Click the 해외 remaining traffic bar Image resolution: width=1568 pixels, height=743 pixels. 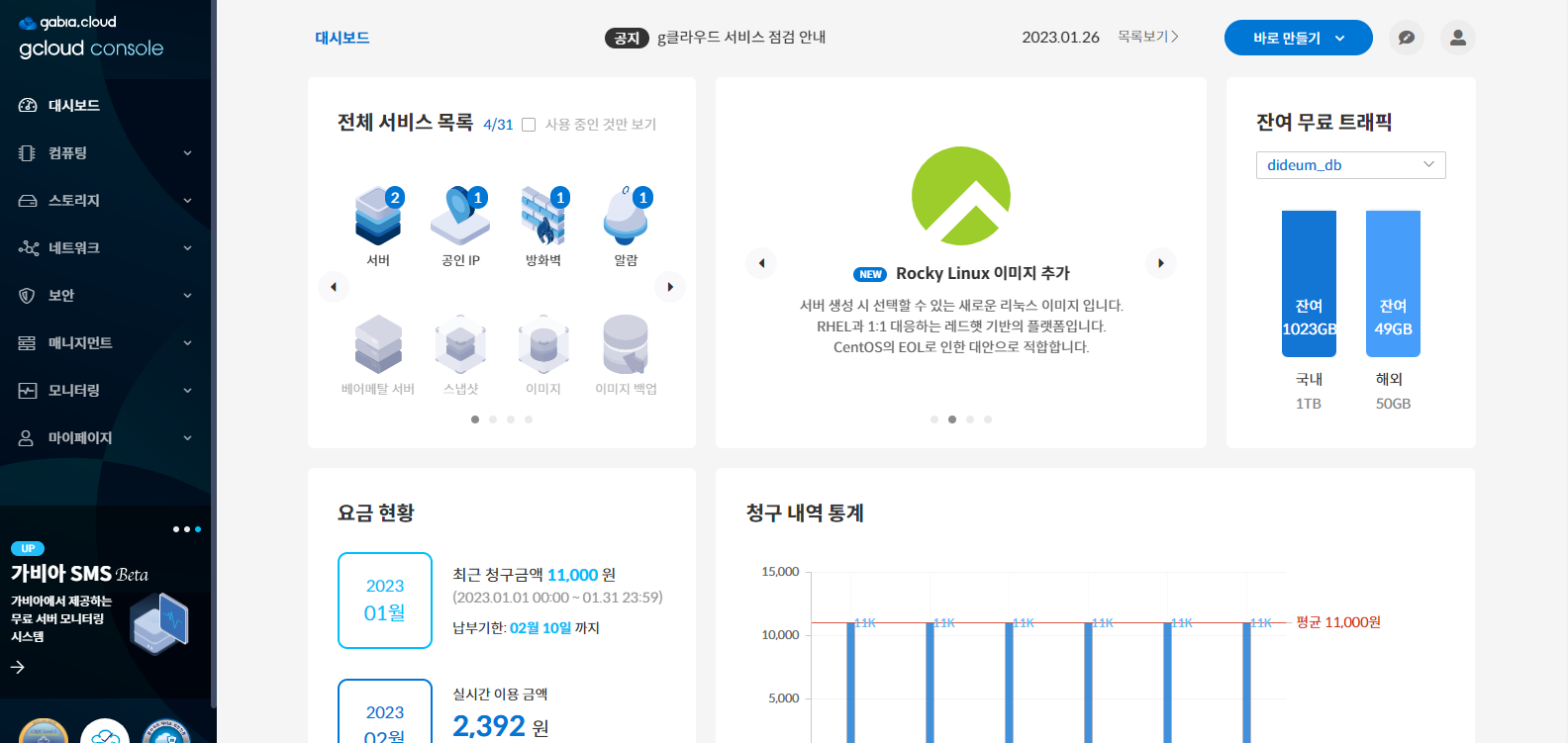click(x=1393, y=284)
